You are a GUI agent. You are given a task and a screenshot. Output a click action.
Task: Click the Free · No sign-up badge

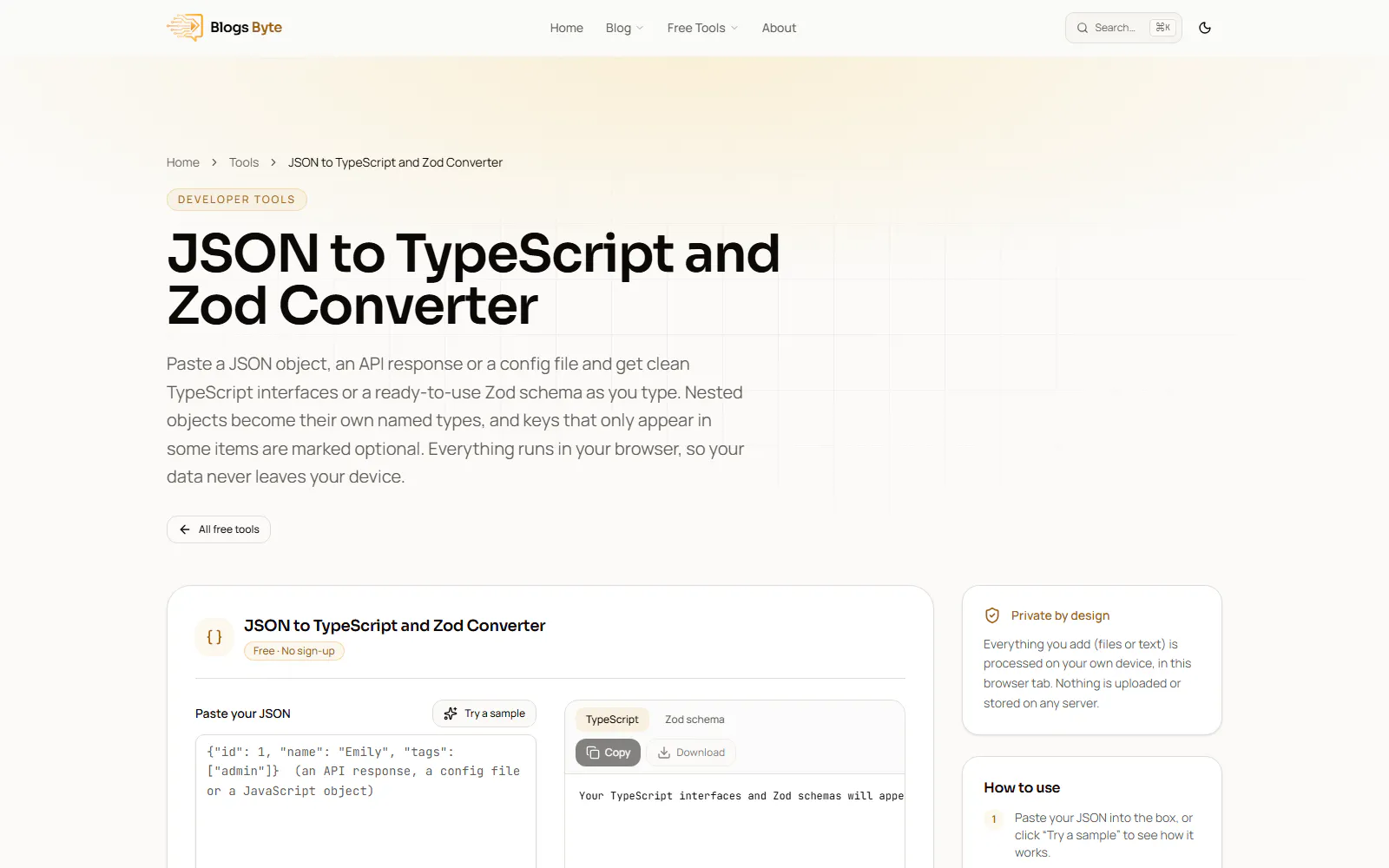pos(294,651)
